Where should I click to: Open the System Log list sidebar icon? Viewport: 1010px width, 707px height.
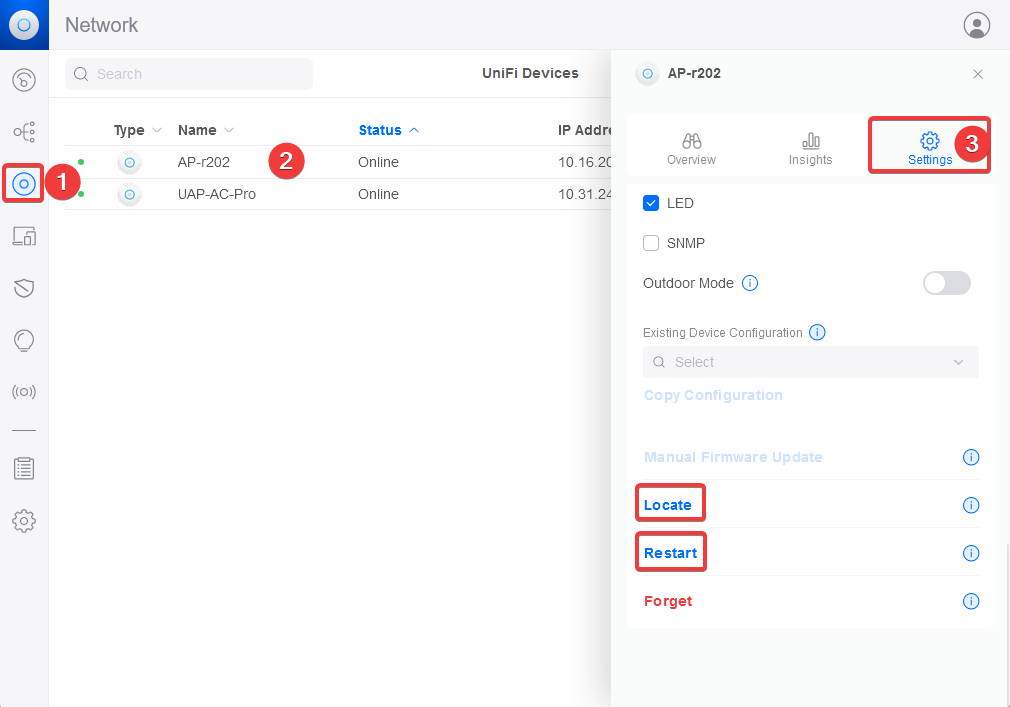[24, 469]
